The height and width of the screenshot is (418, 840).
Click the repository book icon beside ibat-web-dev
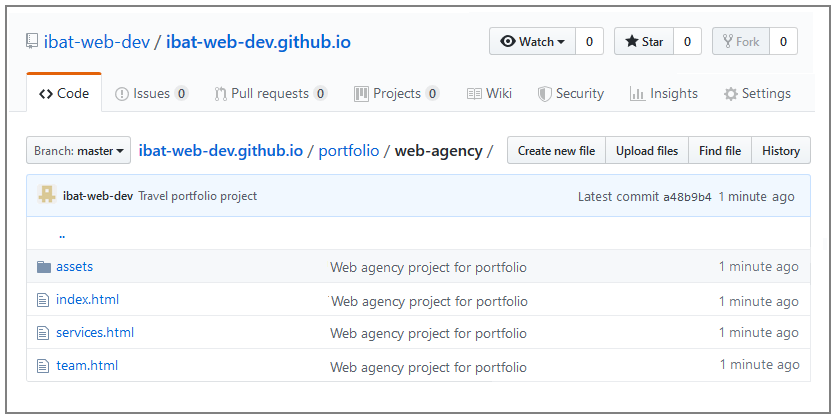[x=32, y=41]
